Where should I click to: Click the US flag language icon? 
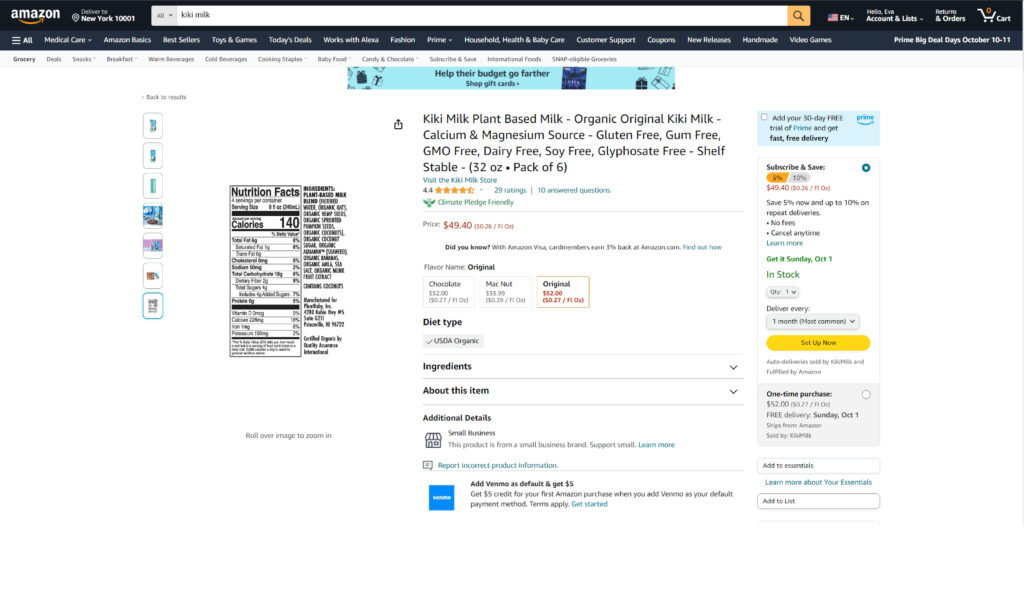coord(833,18)
